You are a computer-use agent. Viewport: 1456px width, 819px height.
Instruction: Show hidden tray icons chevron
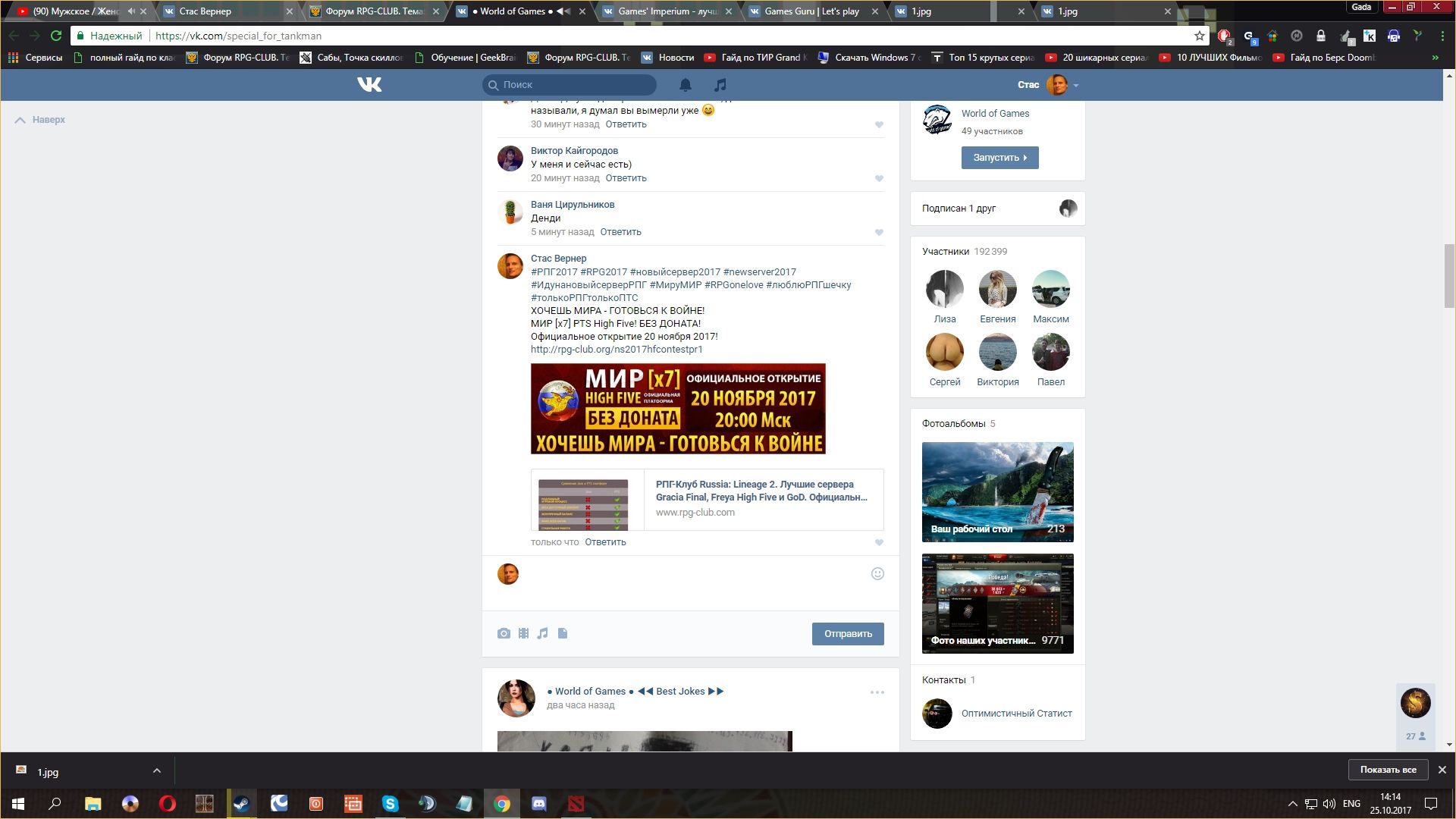1292,804
